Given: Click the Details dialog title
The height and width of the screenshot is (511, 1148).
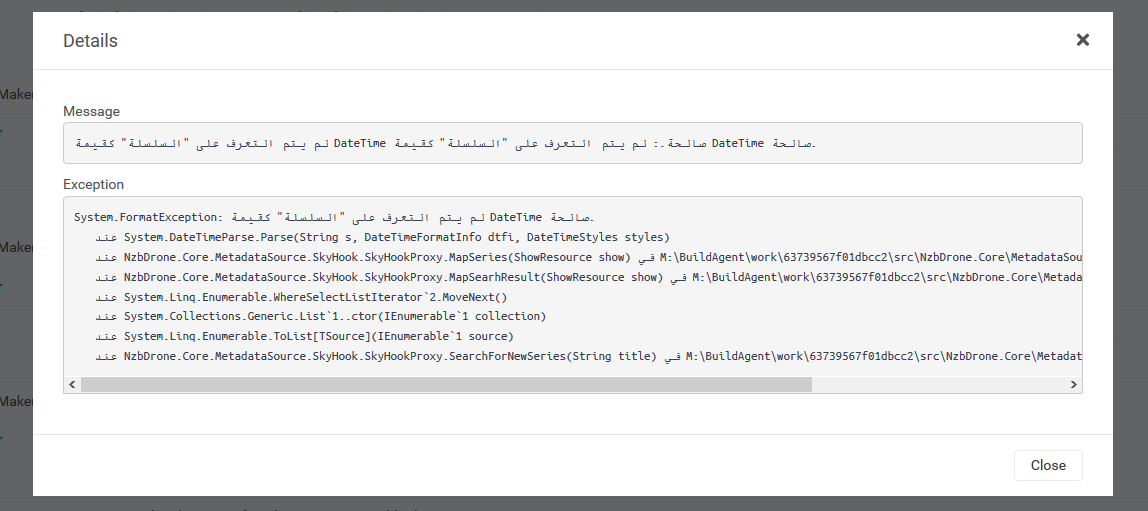Looking at the screenshot, I should click(90, 41).
